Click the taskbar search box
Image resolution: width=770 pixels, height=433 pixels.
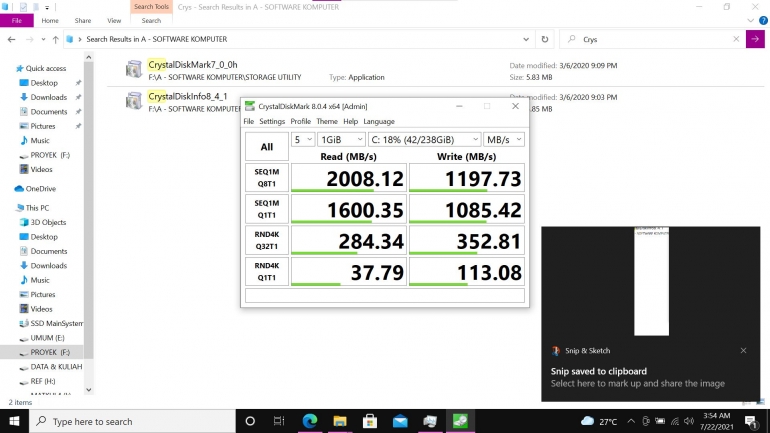[133, 421]
